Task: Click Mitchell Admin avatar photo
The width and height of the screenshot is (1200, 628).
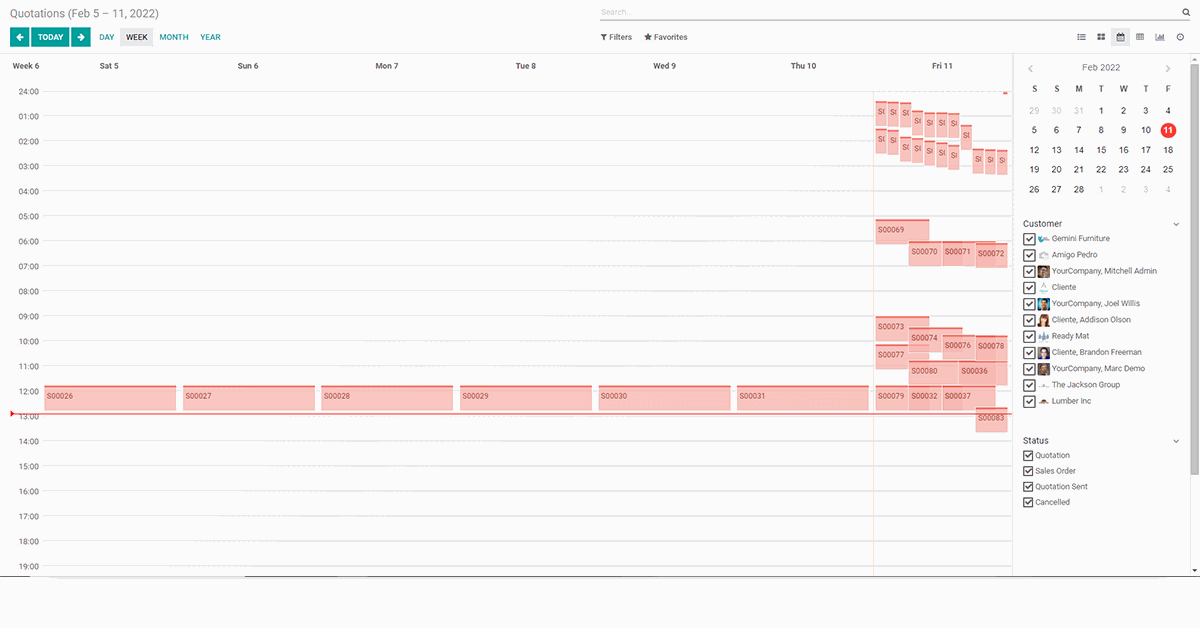Action: click(x=1043, y=271)
